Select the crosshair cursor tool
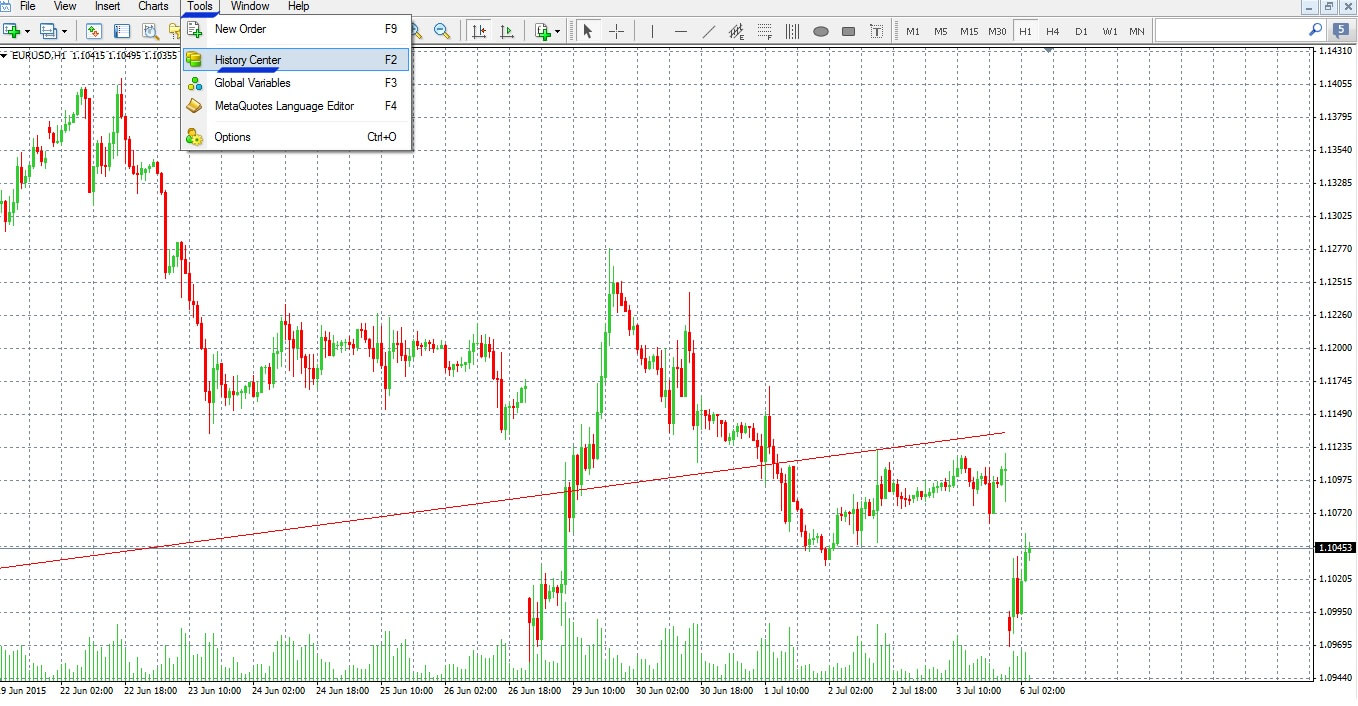The height and width of the screenshot is (706, 1358). point(616,31)
